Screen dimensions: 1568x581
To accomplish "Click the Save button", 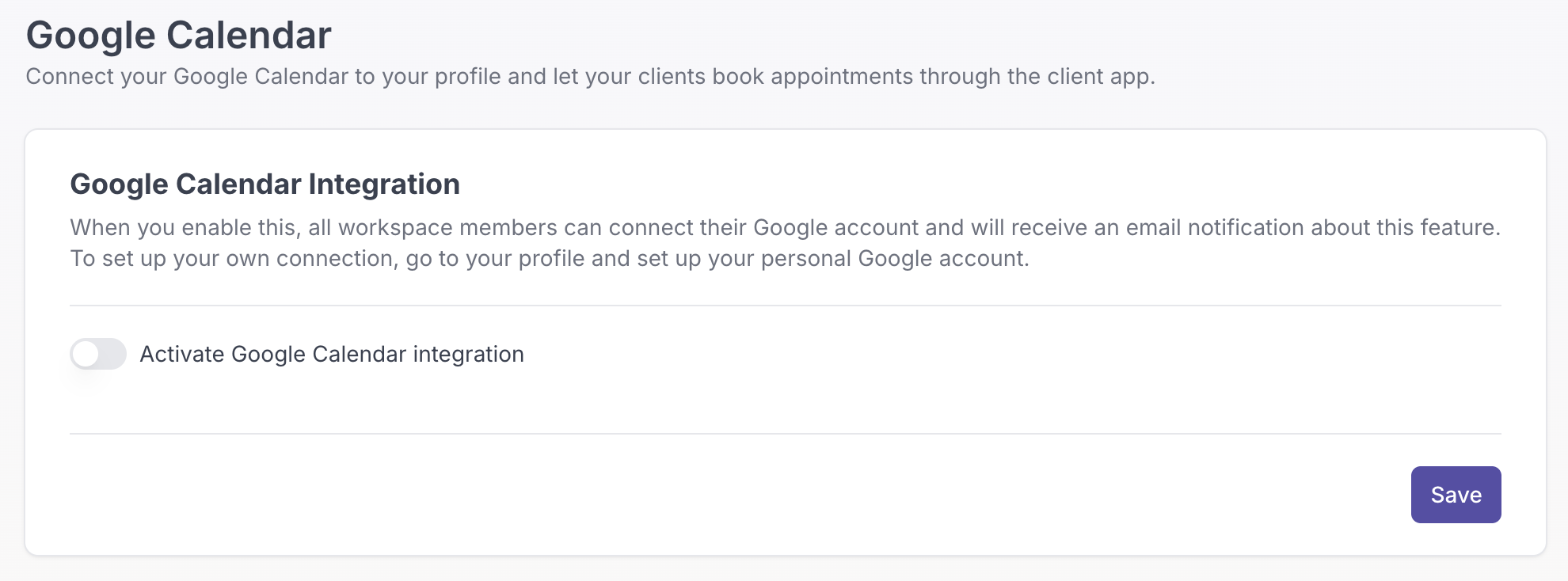I will click(x=1456, y=495).
